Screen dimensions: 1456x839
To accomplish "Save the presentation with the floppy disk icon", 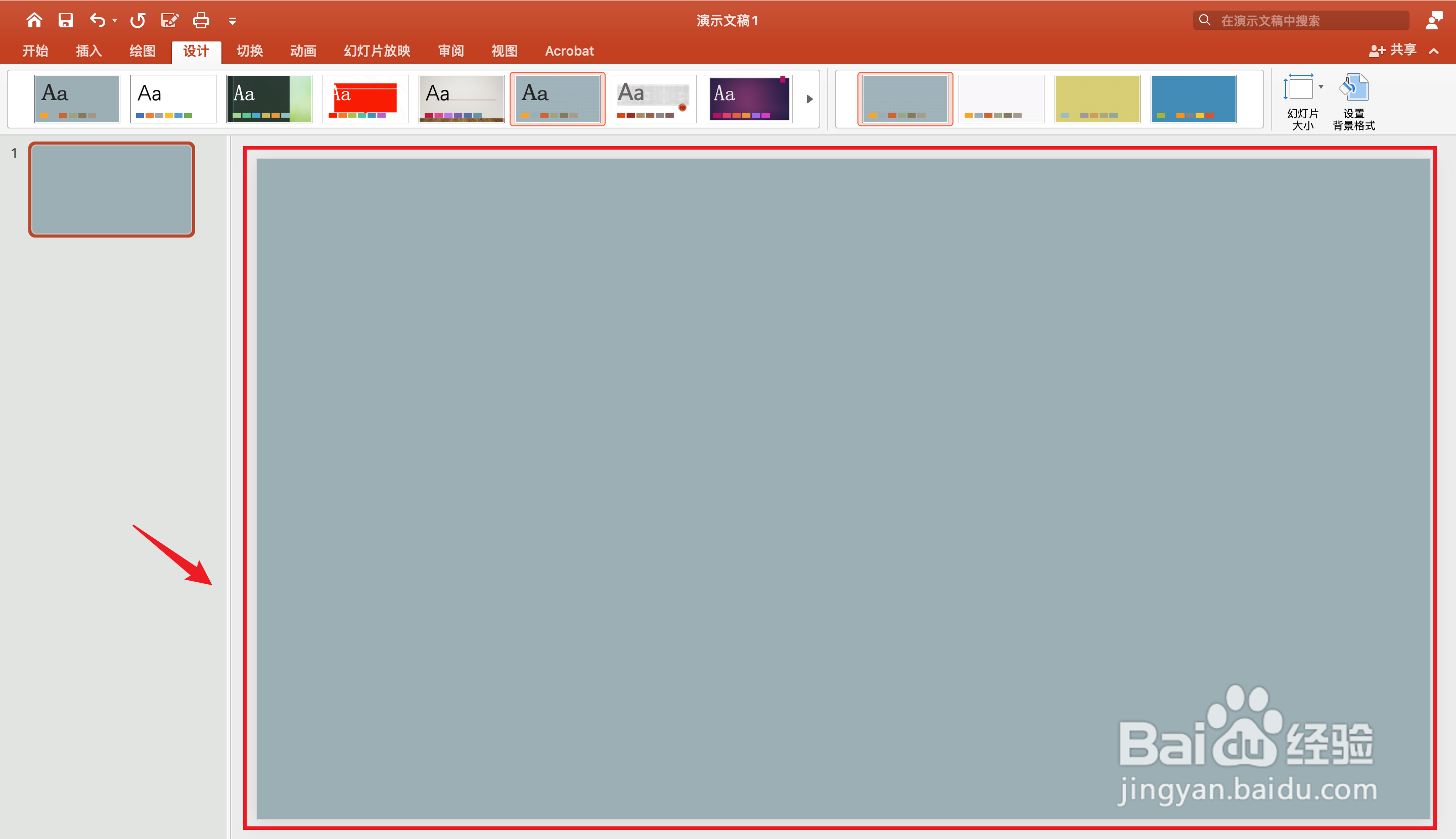I will pyautogui.click(x=66, y=21).
